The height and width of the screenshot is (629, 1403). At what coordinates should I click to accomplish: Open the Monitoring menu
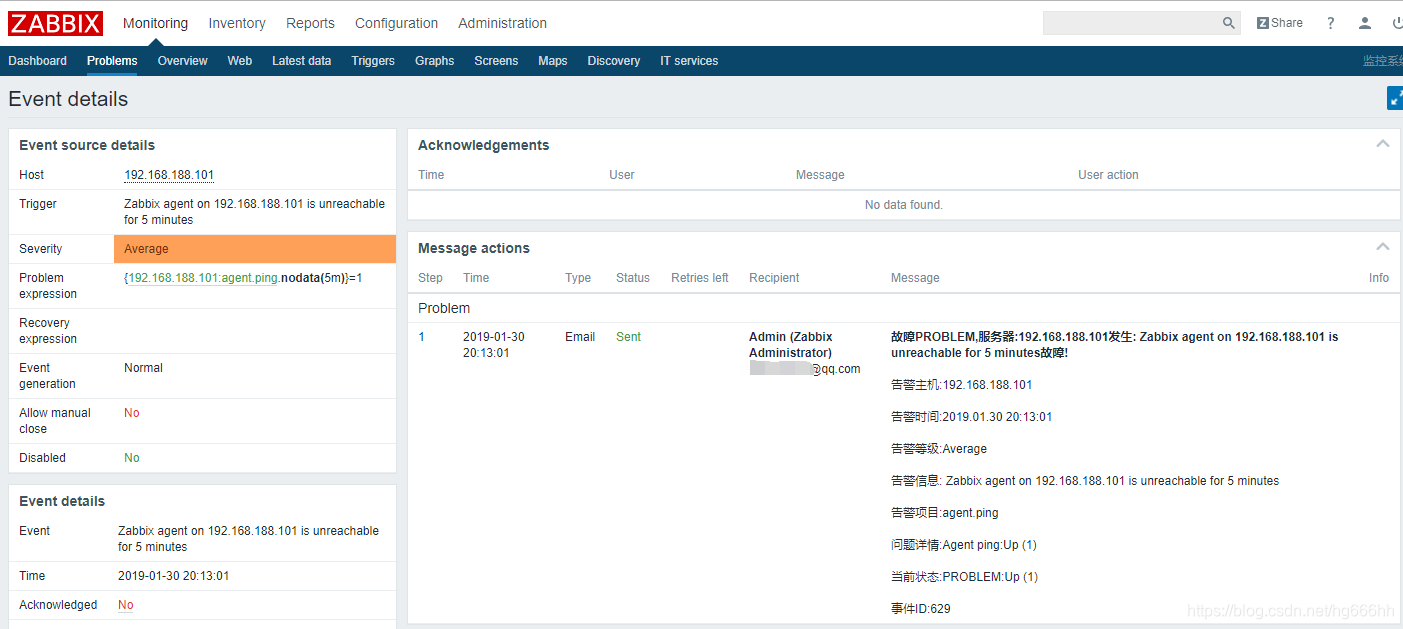(155, 23)
